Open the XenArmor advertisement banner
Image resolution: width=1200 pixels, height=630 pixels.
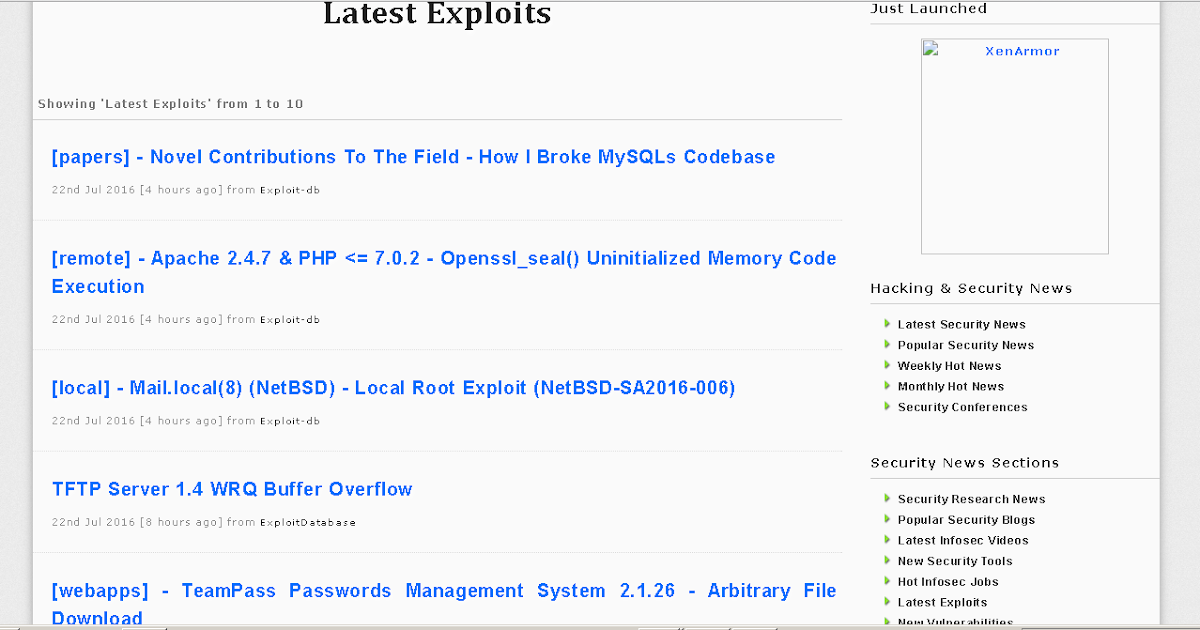click(x=1014, y=145)
